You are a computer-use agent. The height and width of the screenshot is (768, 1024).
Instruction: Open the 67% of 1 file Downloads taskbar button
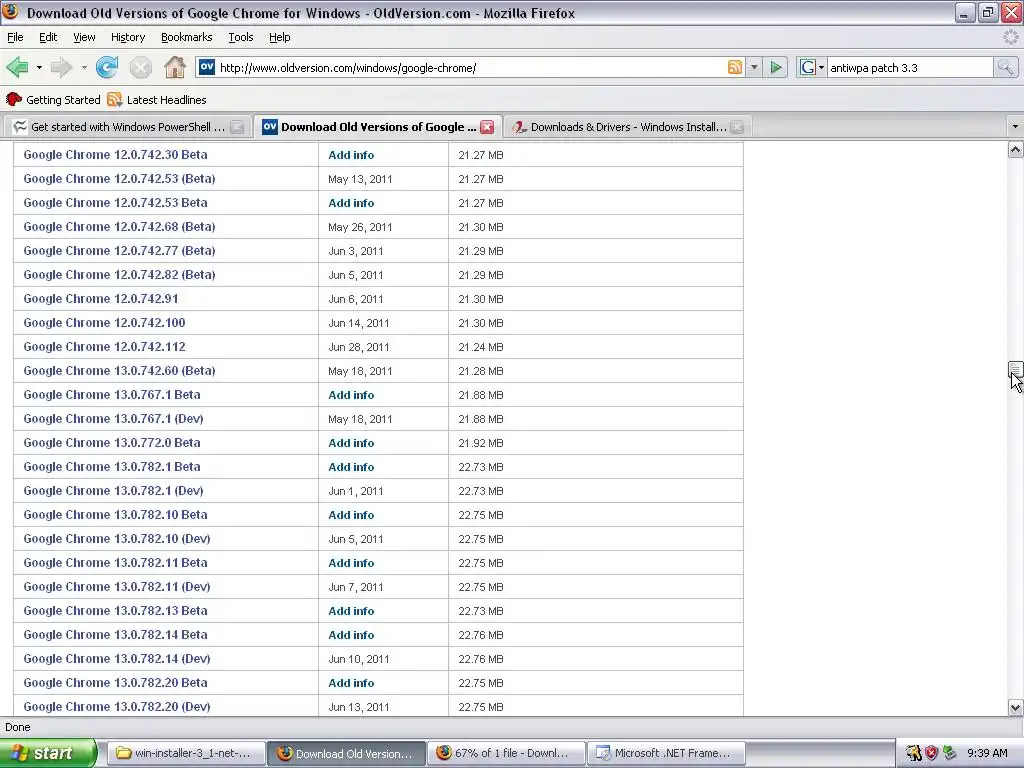pos(506,753)
